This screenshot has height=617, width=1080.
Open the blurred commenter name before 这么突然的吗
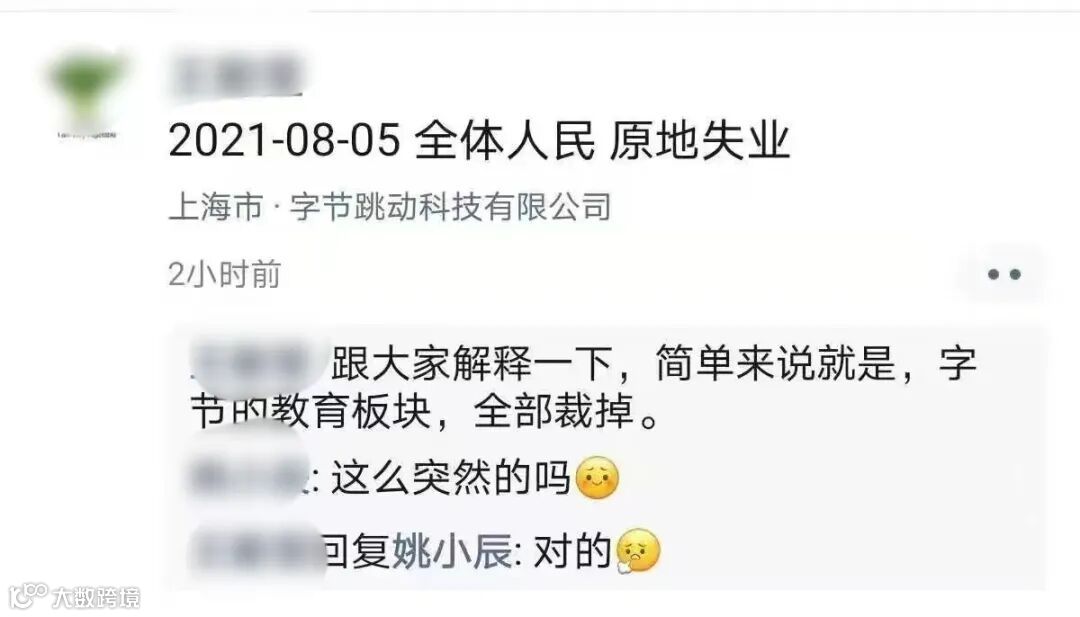tap(247, 477)
